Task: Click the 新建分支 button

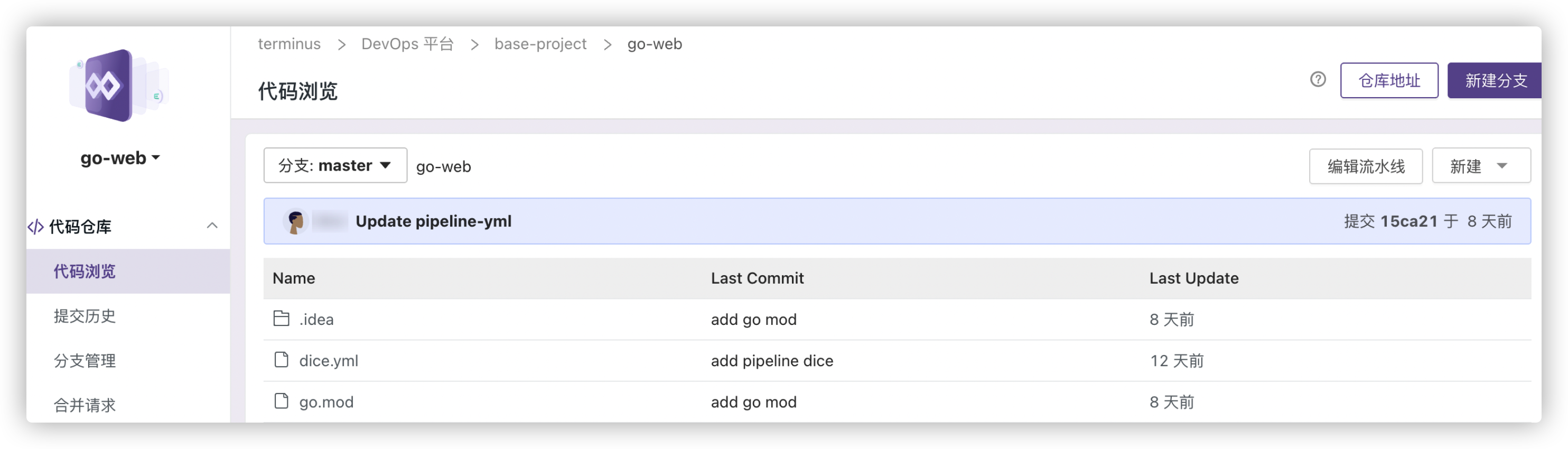Action: click(x=1496, y=80)
